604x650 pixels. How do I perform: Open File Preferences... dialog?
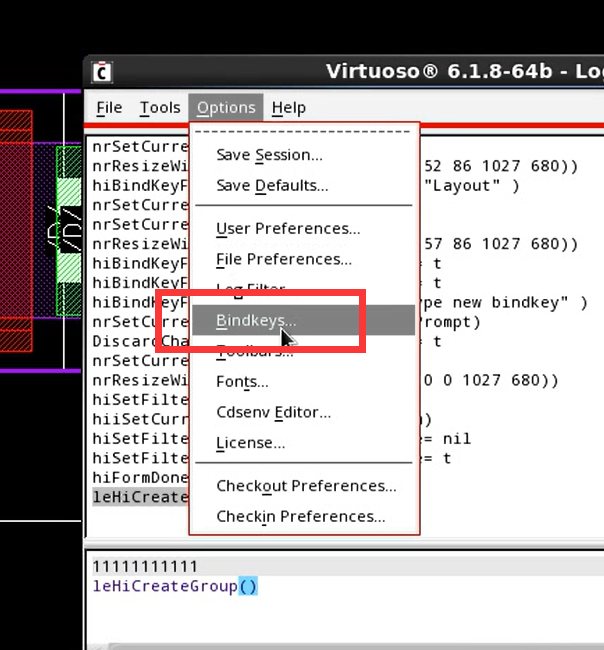(284, 260)
